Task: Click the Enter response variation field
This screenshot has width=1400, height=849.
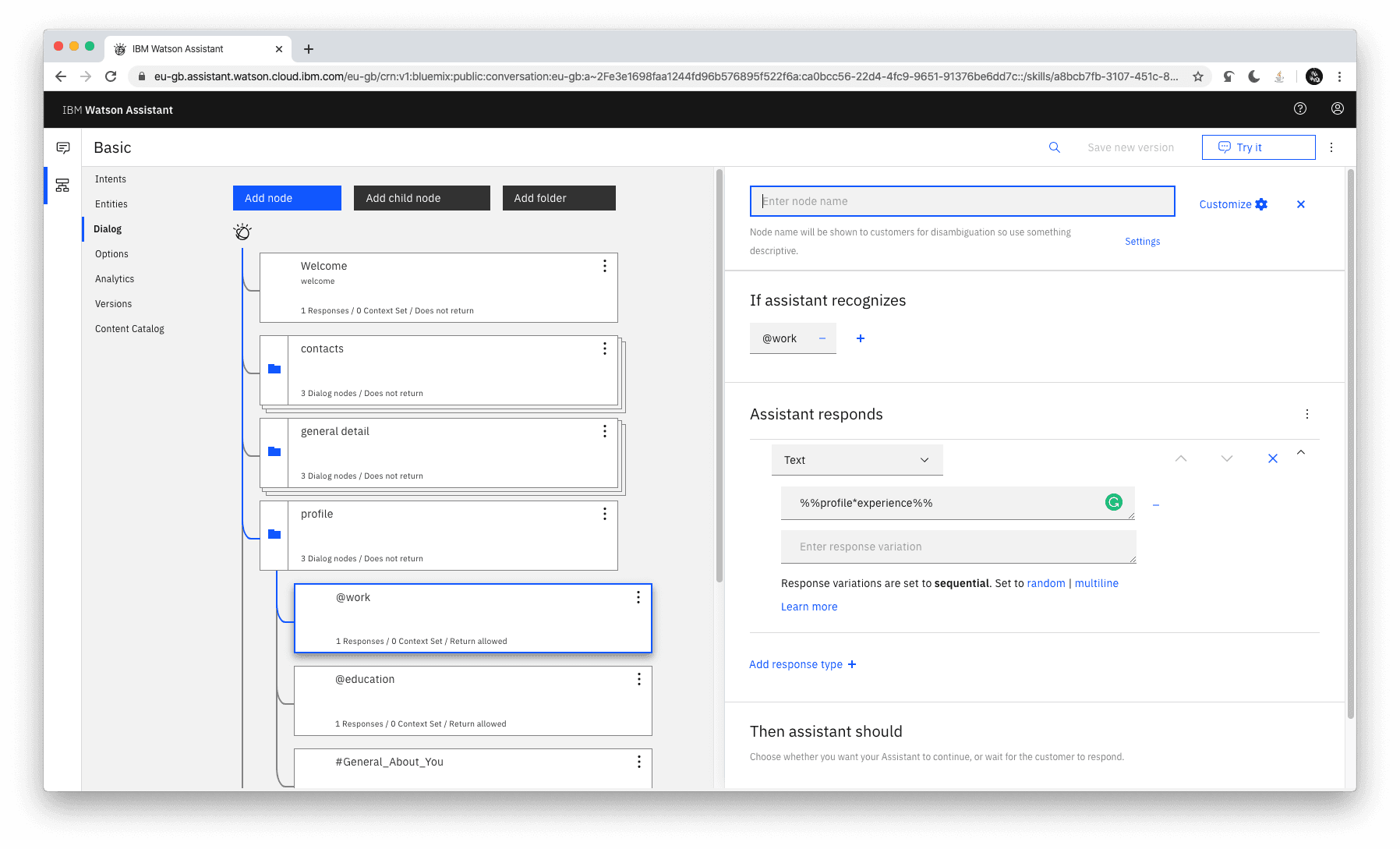Action: (x=958, y=547)
